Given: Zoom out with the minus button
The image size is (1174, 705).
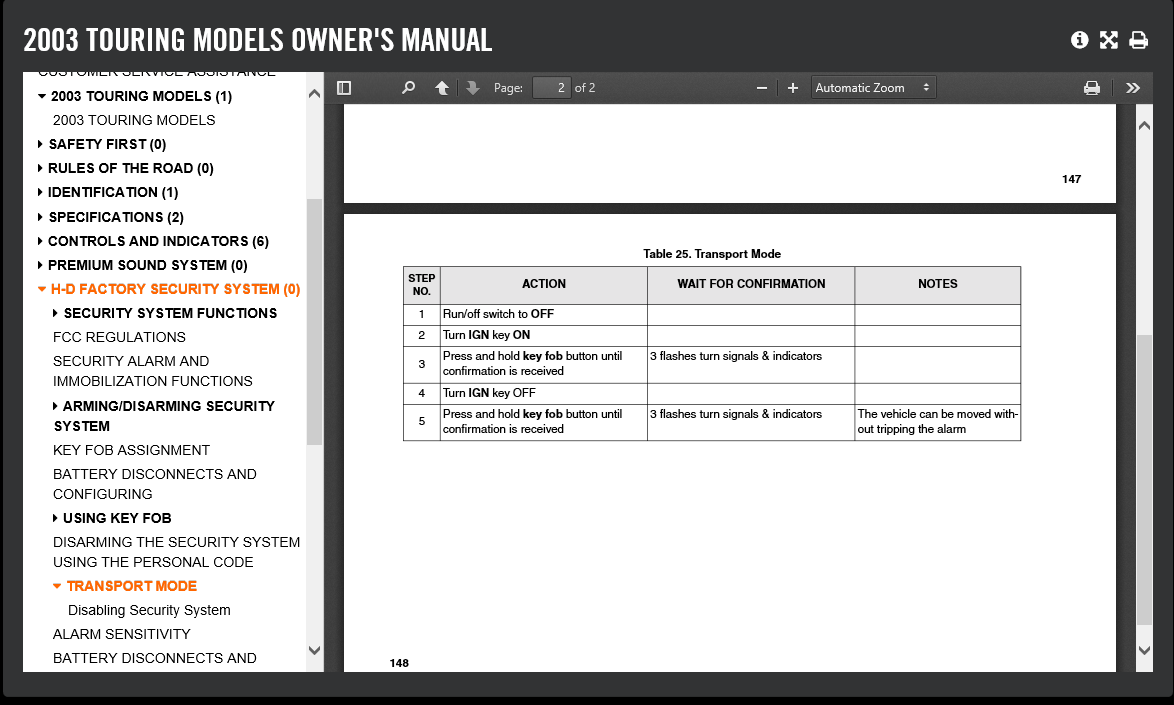Looking at the screenshot, I should [762, 88].
